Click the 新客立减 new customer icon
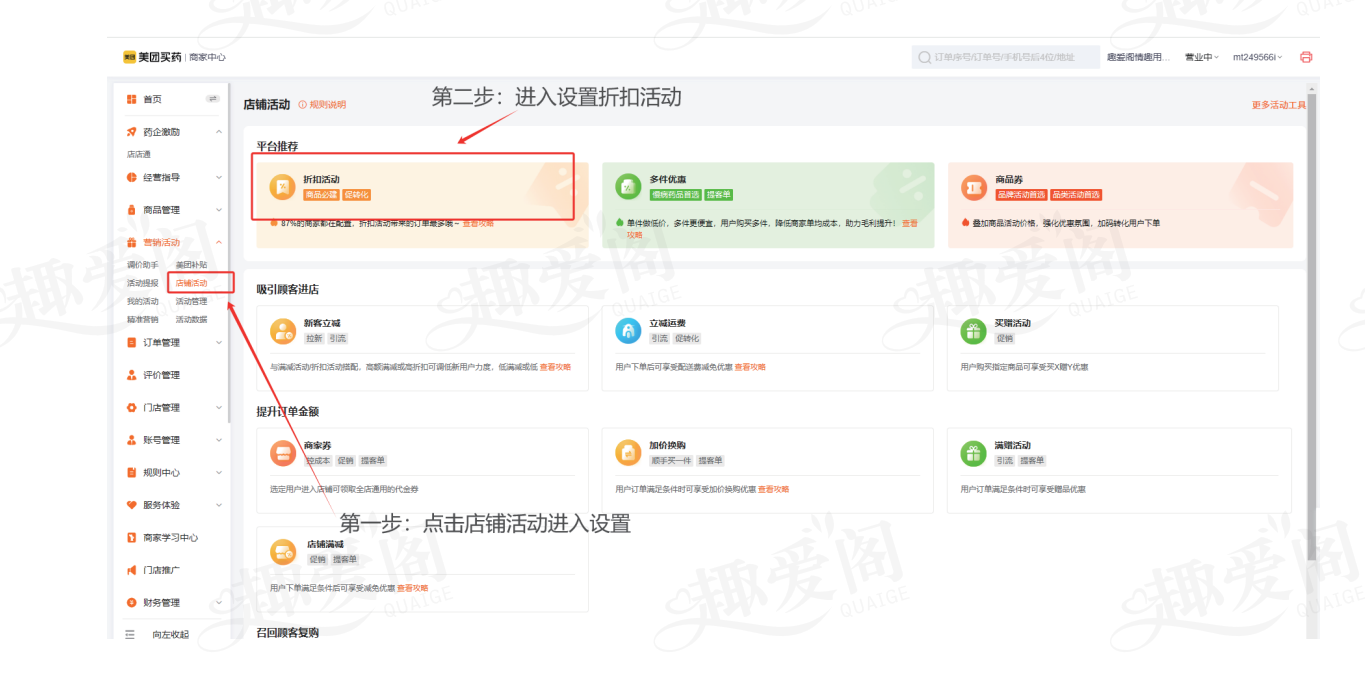The width and height of the screenshot is (1365, 696). point(283,331)
